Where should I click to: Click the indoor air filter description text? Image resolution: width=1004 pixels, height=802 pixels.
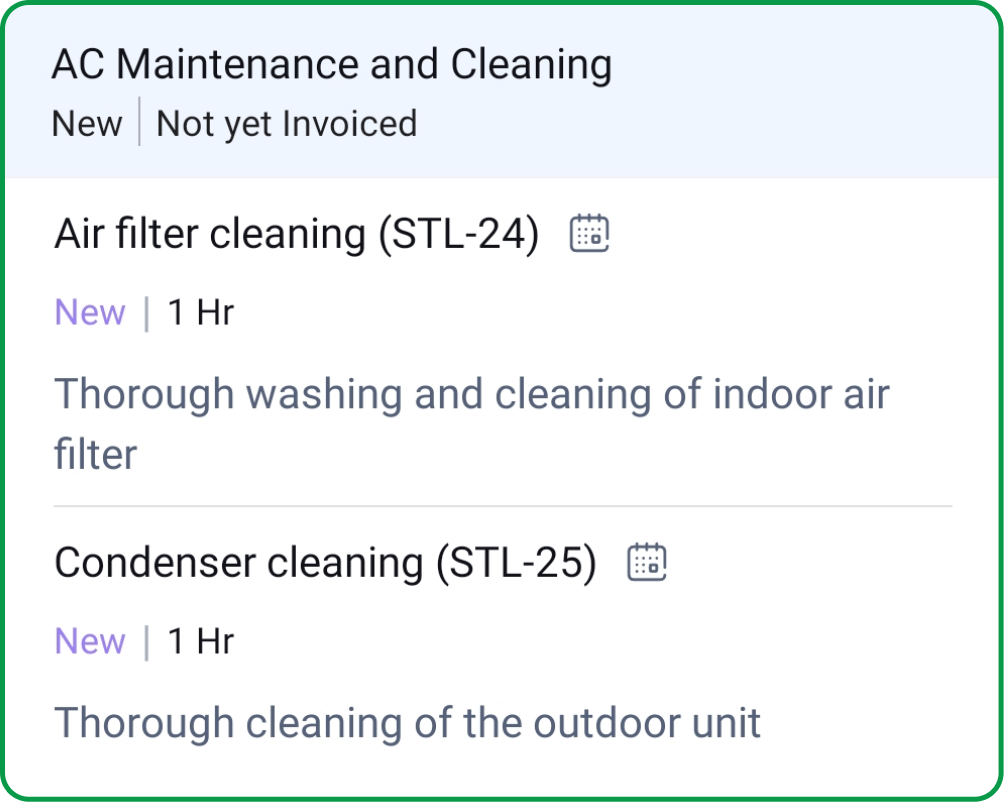[x=470, y=422]
